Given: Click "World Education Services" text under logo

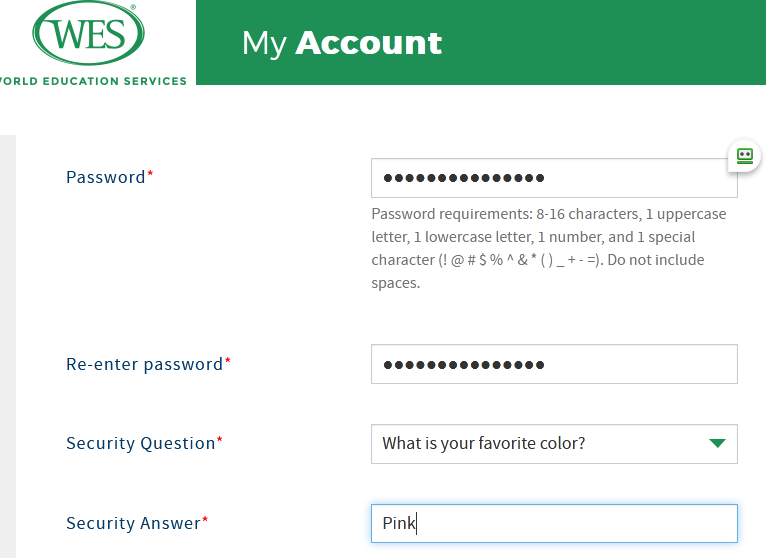Looking at the screenshot, I should pos(95,81).
